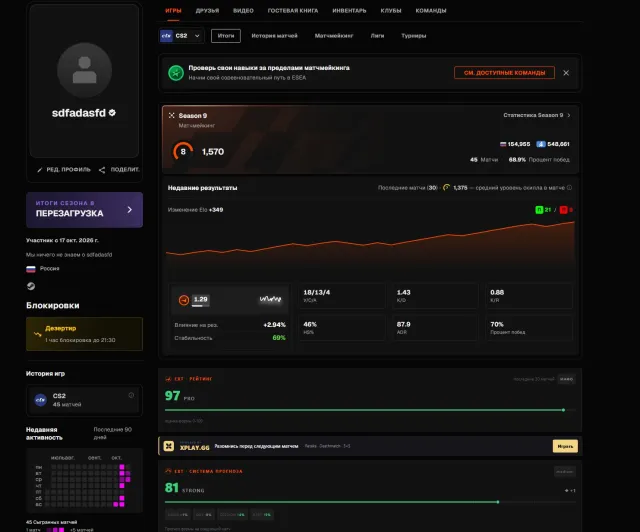Open the Турниры sub-tab
Image resolution: width=640 pixels, height=532 pixels.
click(413, 36)
